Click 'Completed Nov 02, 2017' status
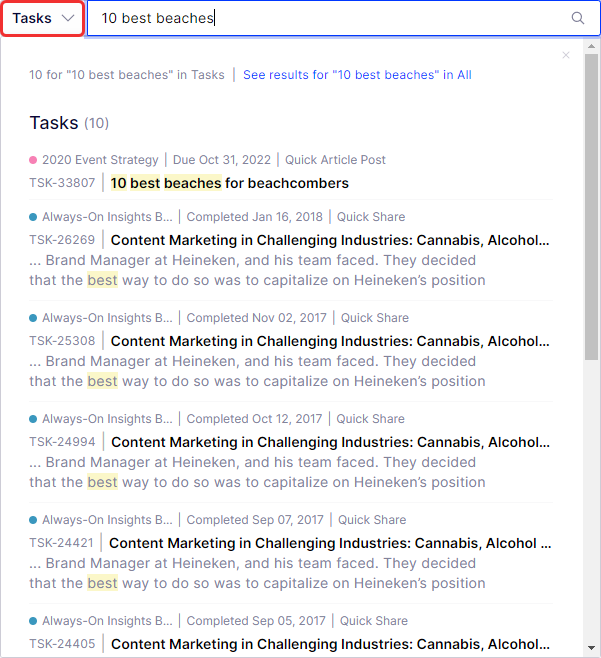 pos(256,318)
